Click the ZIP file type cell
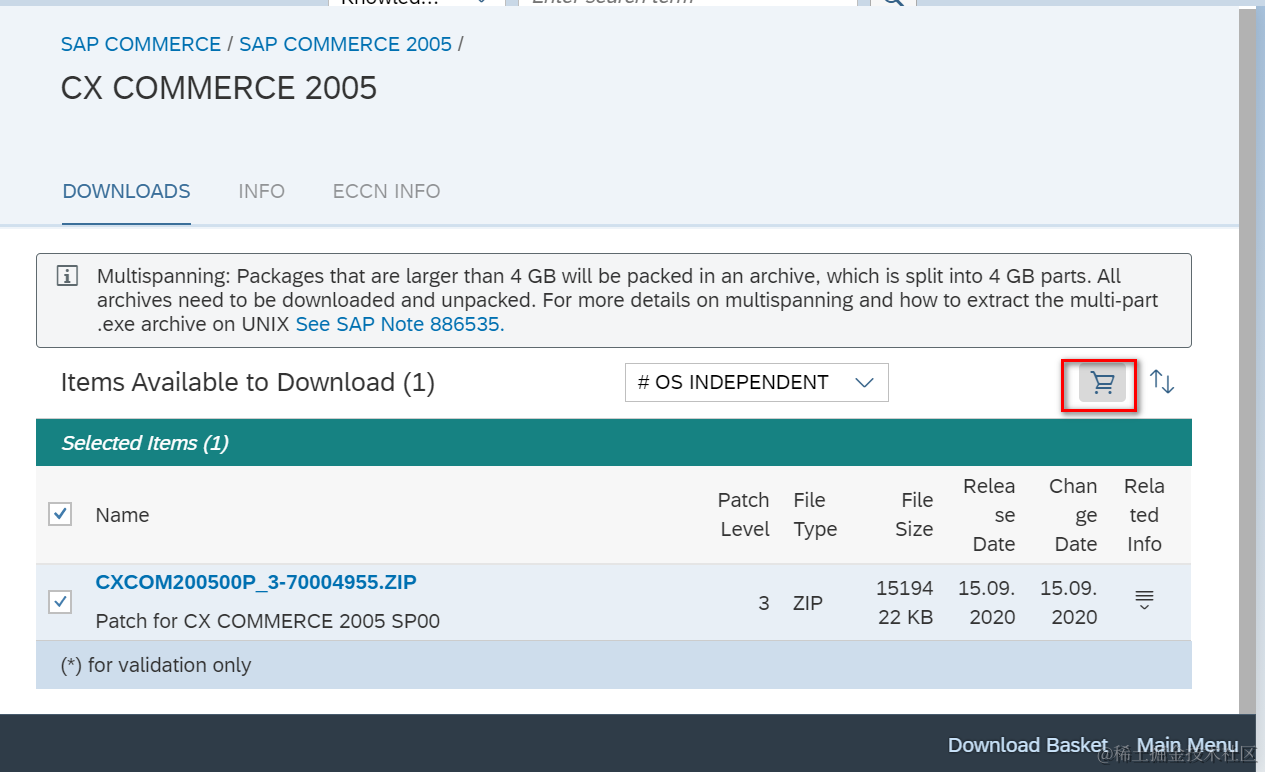1265x772 pixels. click(807, 603)
